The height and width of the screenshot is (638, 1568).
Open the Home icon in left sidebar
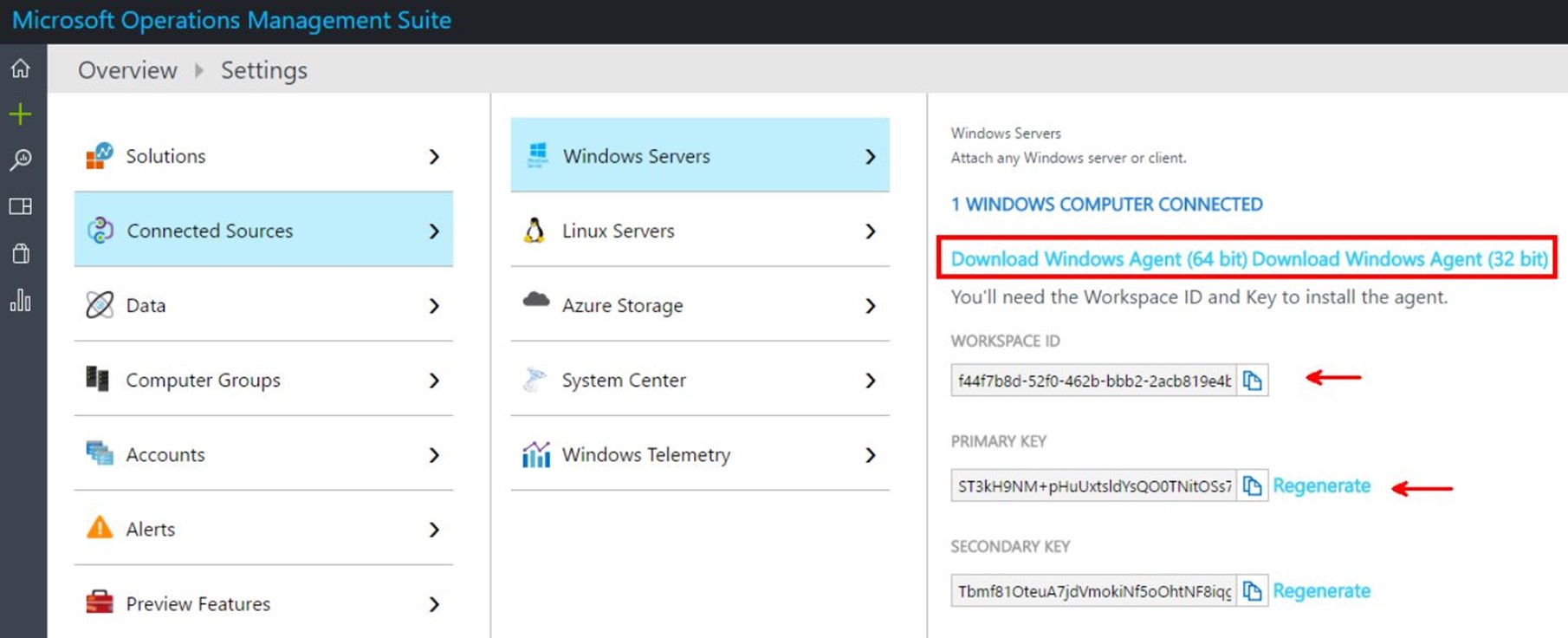pos(21,68)
